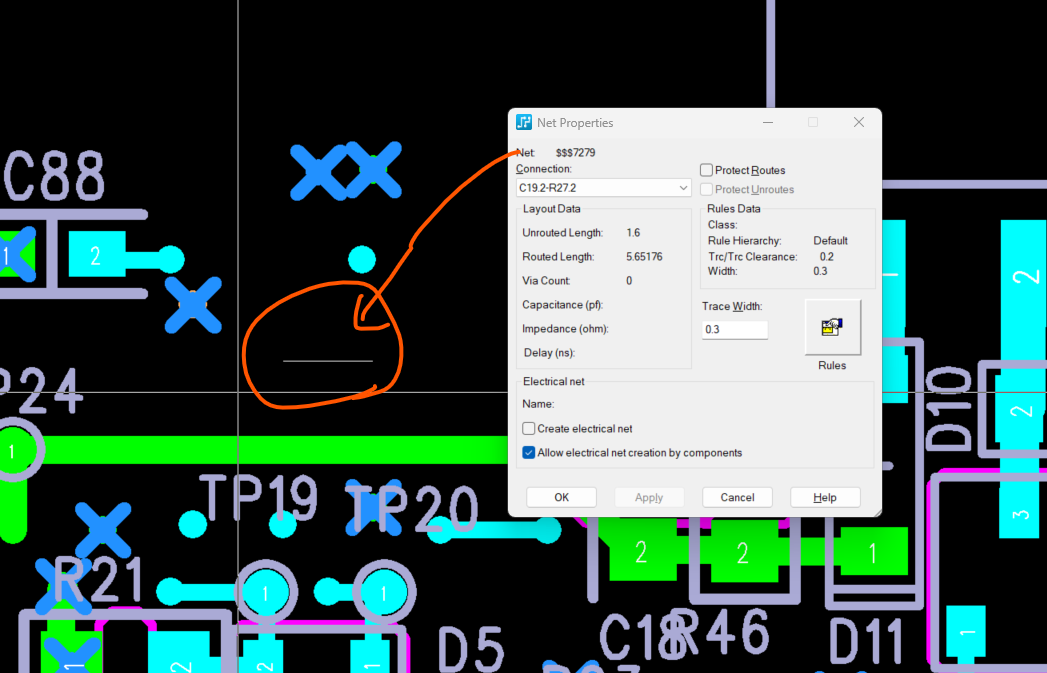The width and height of the screenshot is (1047, 673).
Task: Uncheck Allow electrical net creation by components
Action: [529, 453]
